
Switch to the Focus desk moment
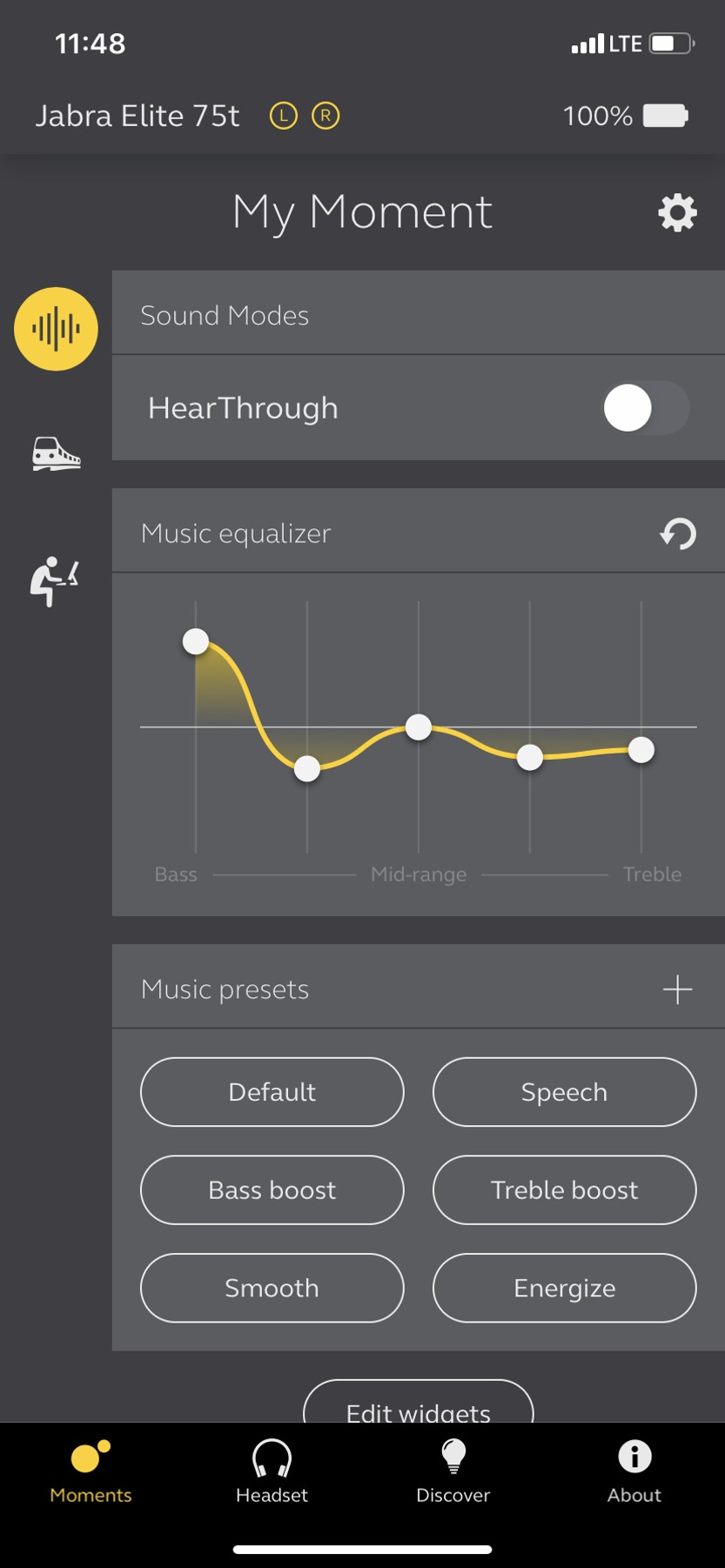[55, 580]
